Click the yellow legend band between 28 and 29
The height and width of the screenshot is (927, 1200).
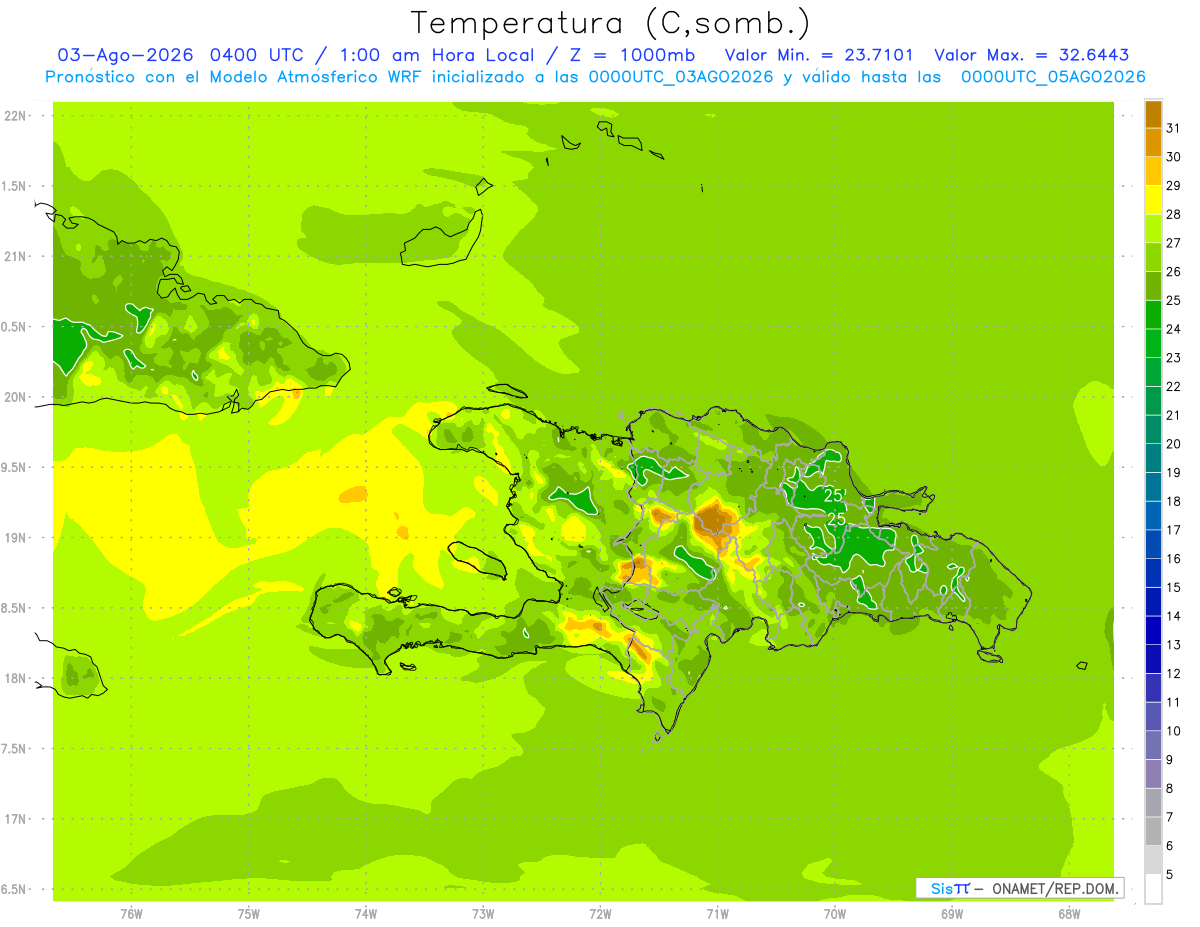[1153, 200]
